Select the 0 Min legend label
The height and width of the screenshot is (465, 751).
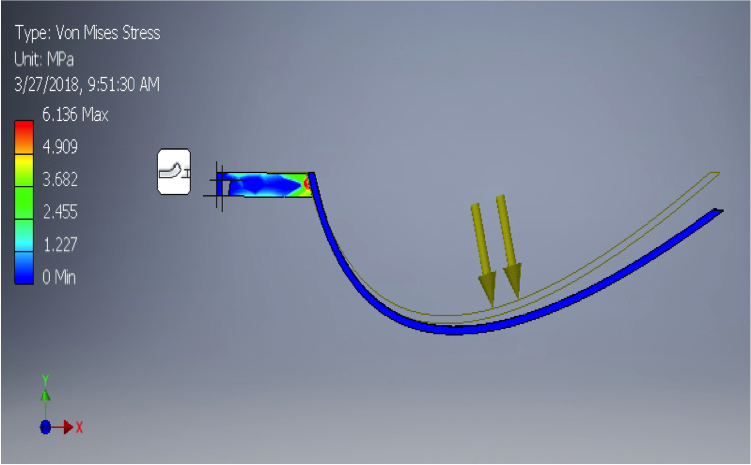click(x=62, y=276)
